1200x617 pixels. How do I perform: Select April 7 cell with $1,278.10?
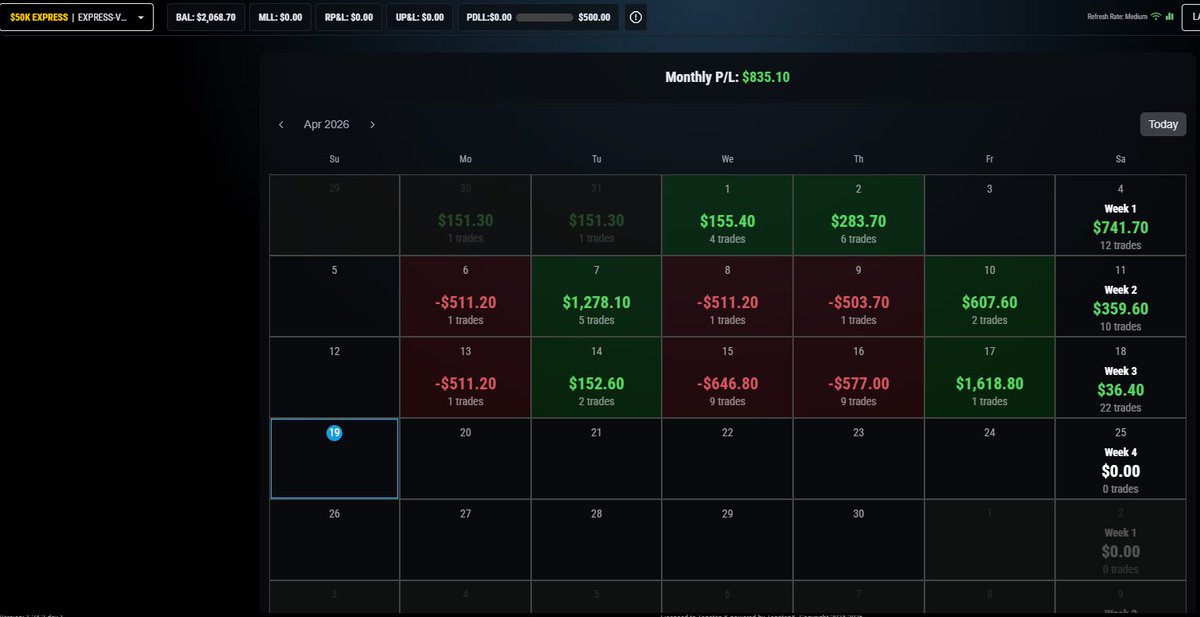coord(596,296)
